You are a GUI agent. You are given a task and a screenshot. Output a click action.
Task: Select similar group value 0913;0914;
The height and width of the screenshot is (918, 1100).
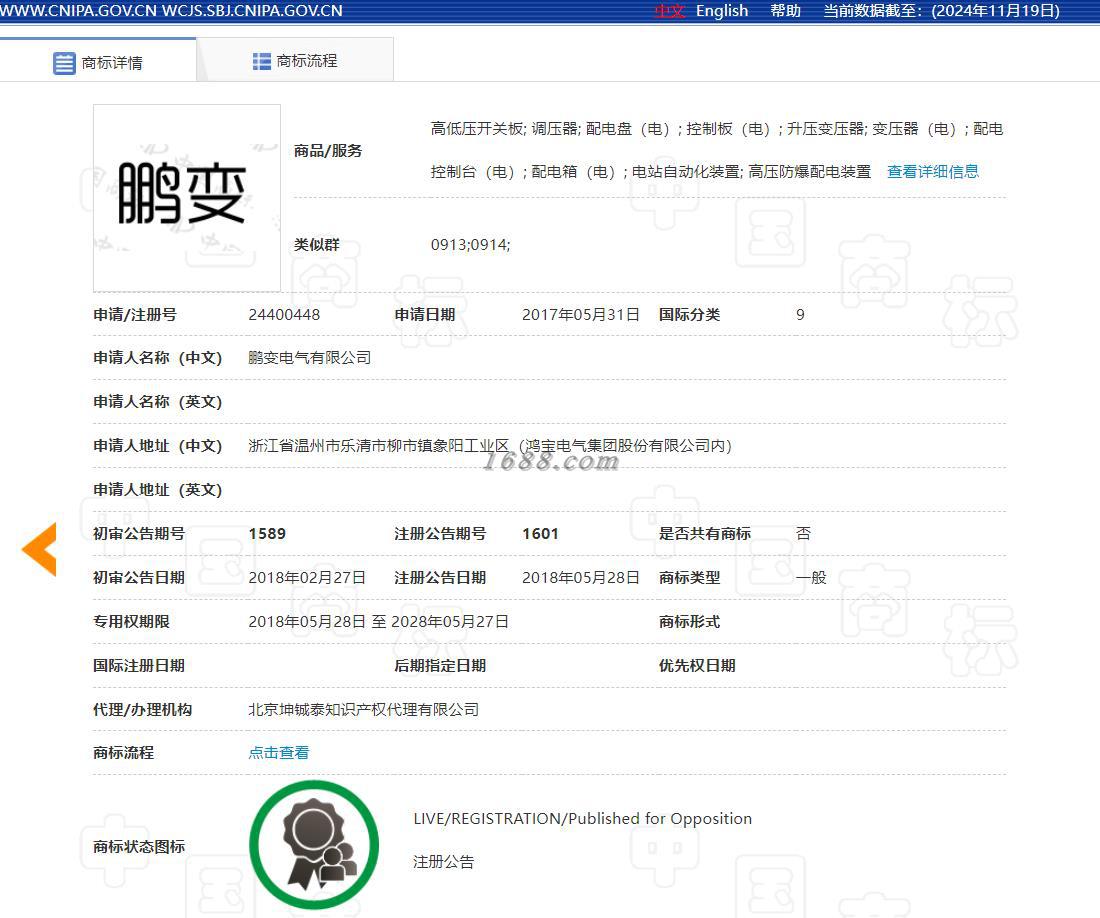pyautogui.click(x=471, y=245)
